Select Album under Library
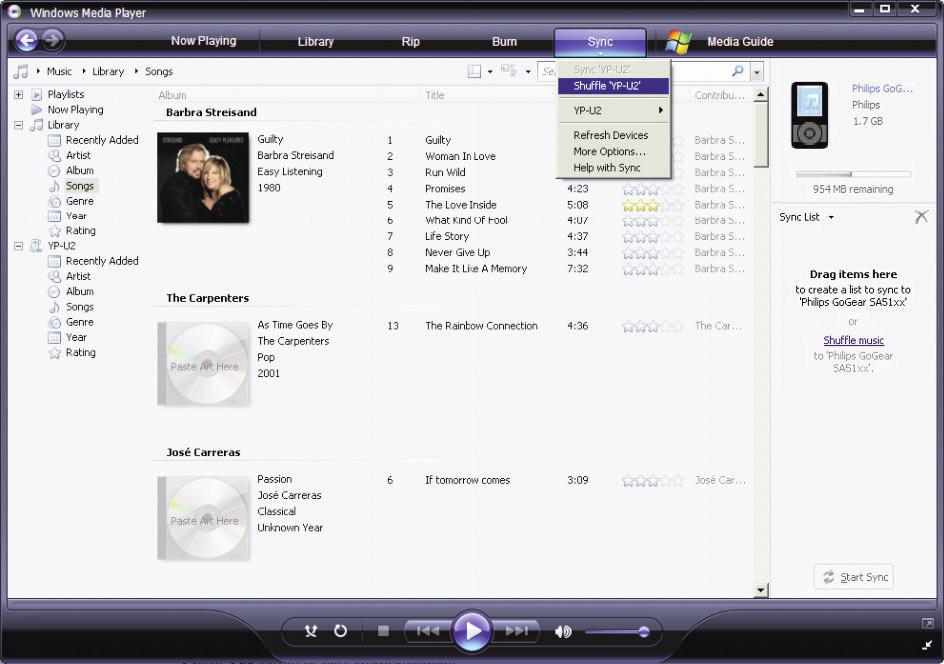Viewport: 944px width, 664px height. pos(79,170)
